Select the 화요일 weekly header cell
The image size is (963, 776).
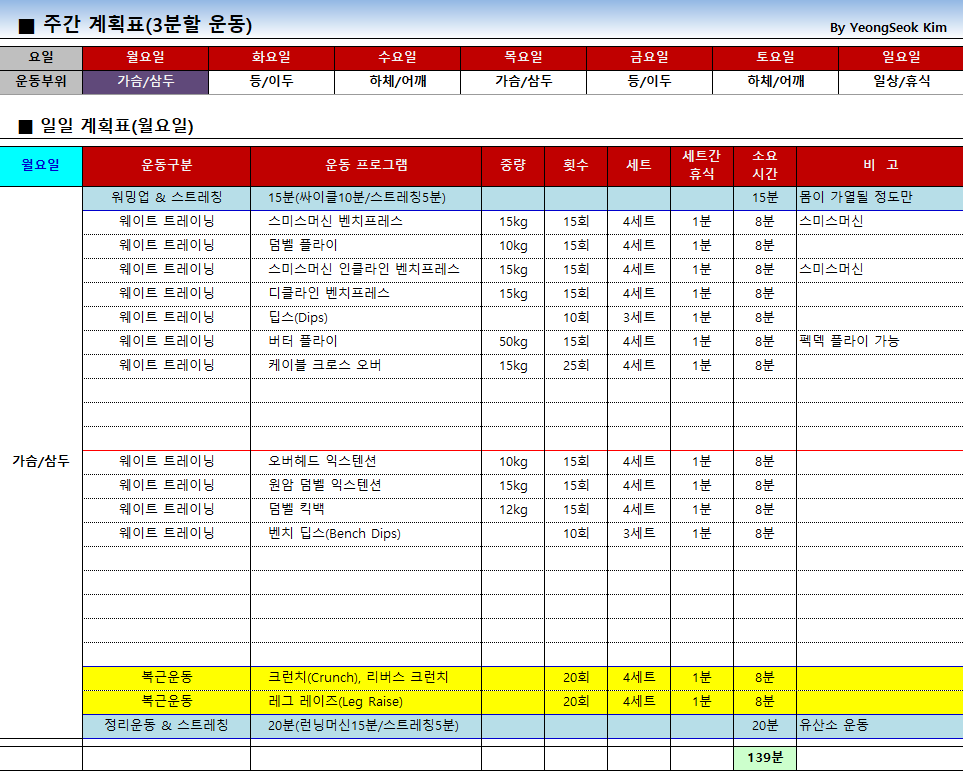point(271,58)
